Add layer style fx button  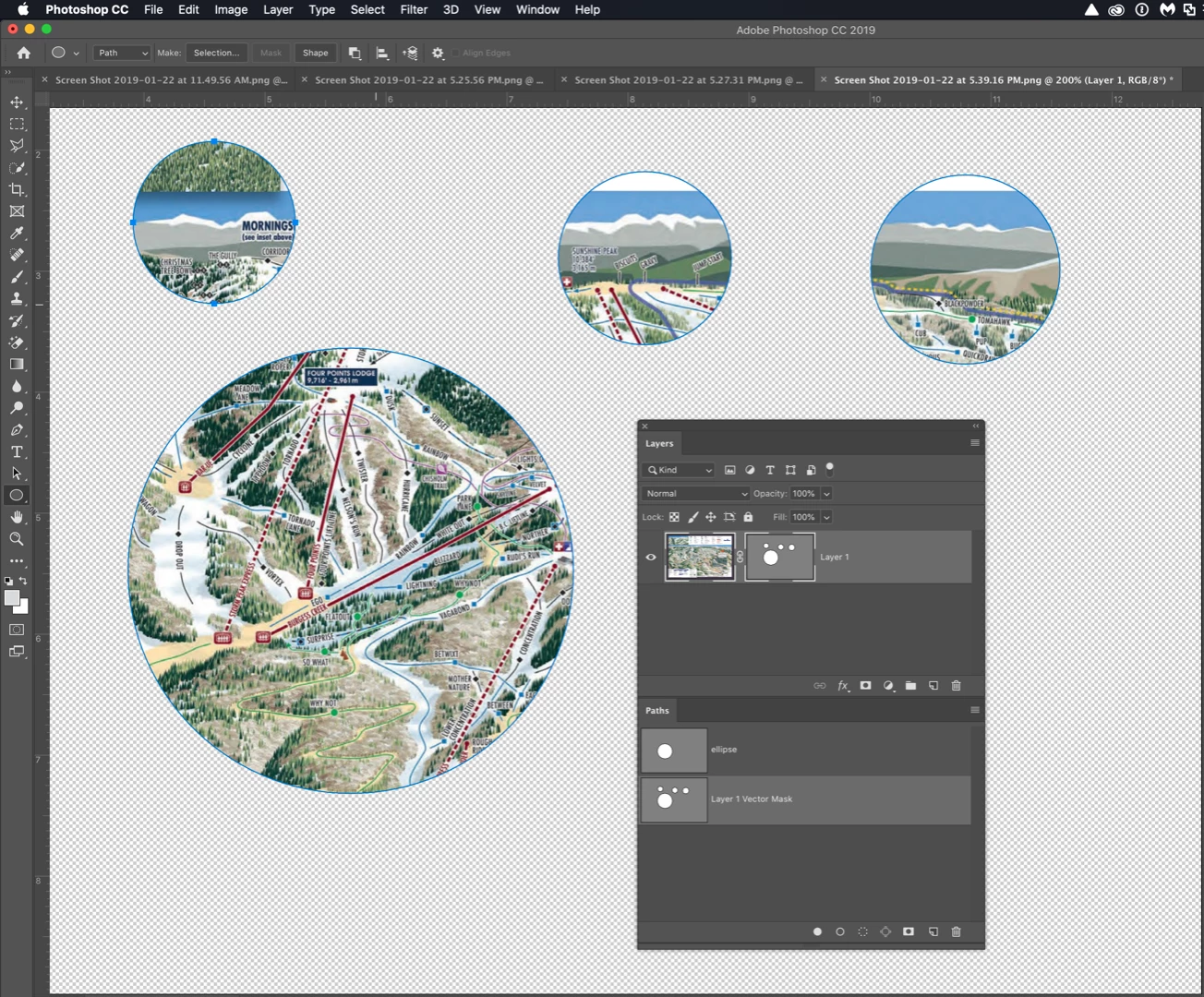tap(843, 686)
